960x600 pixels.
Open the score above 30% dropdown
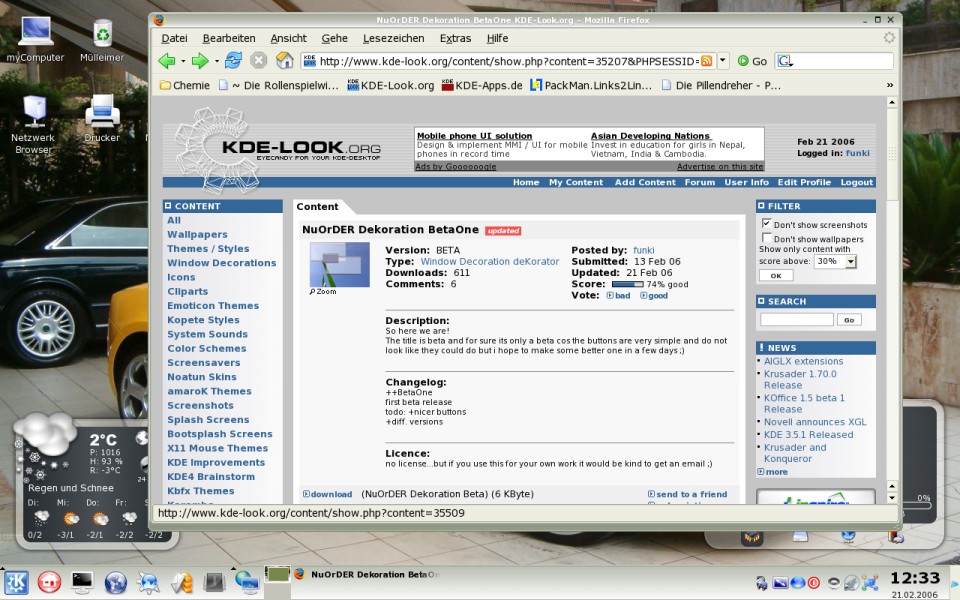tap(835, 261)
